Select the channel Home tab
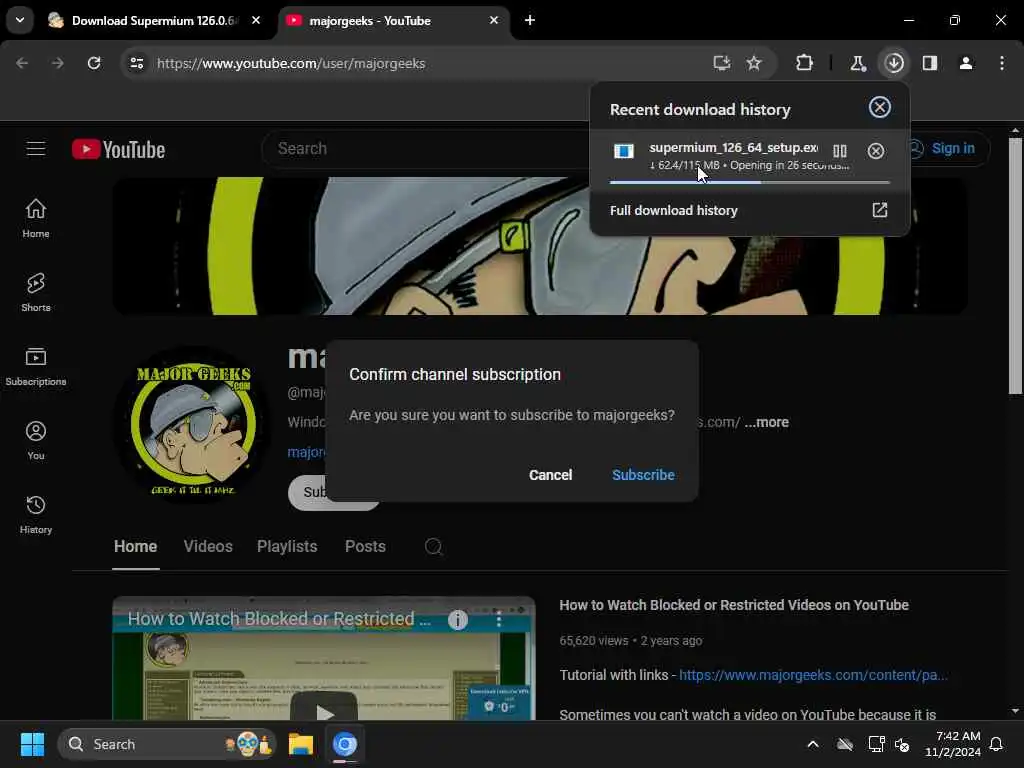Image resolution: width=1024 pixels, height=768 pixels. tap(135, 547)
